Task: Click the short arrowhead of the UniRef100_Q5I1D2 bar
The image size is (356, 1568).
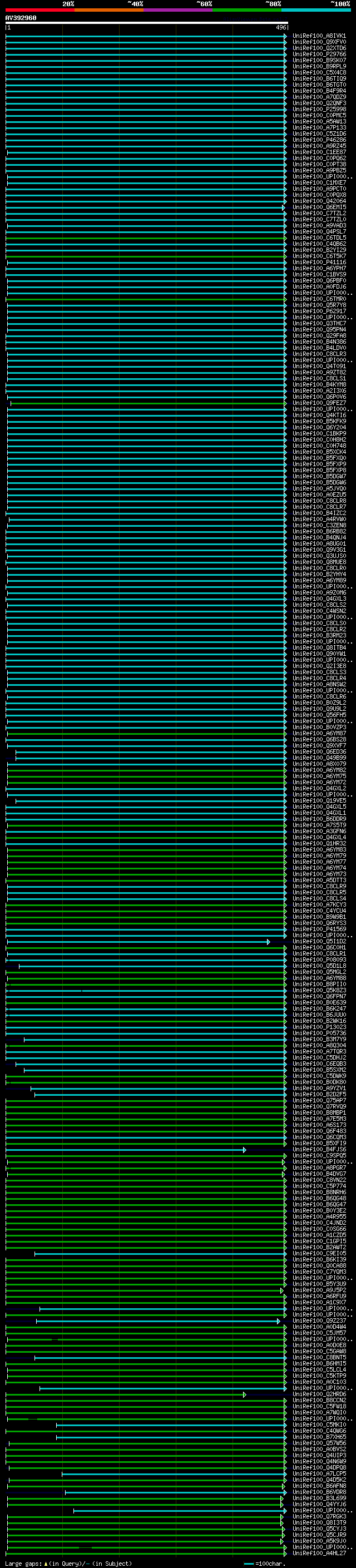Action: click(x=268, y=942)
